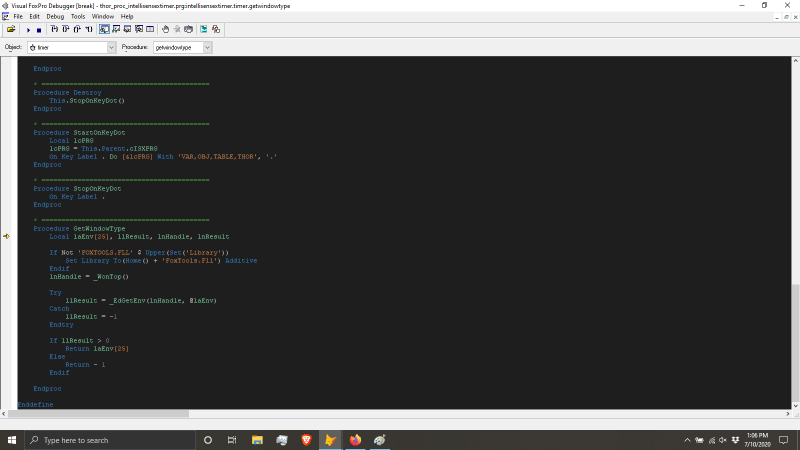Toggle the Call Stack window icon
800x450 pixels.
[139, 30]
